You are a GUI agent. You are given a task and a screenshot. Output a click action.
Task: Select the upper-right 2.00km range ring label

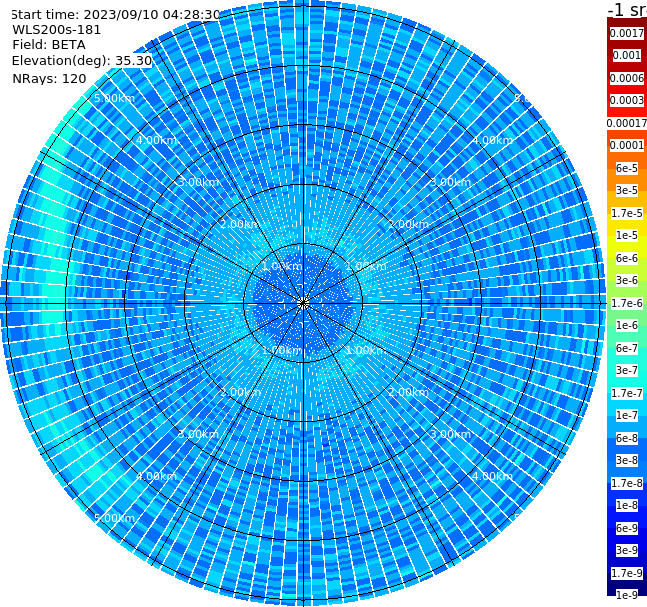tap(408, 224)
